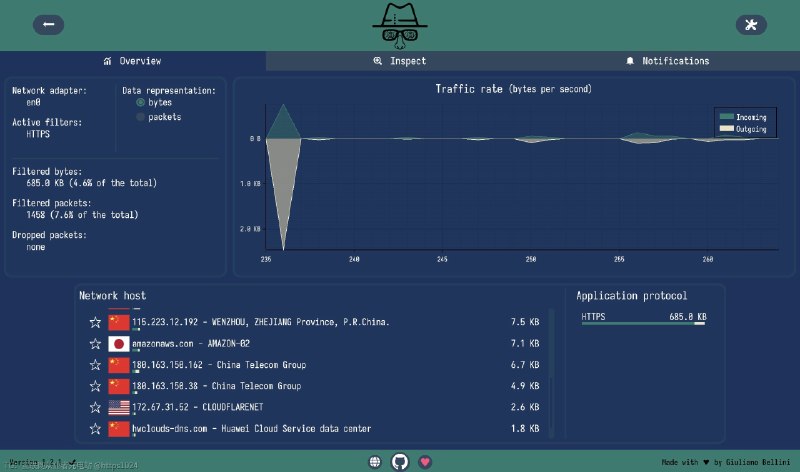This screenshot has height=472, width=800.
Task: Select hwclouds-dns.com Huawei Cloud host row
Action: [x=314, y=429]
